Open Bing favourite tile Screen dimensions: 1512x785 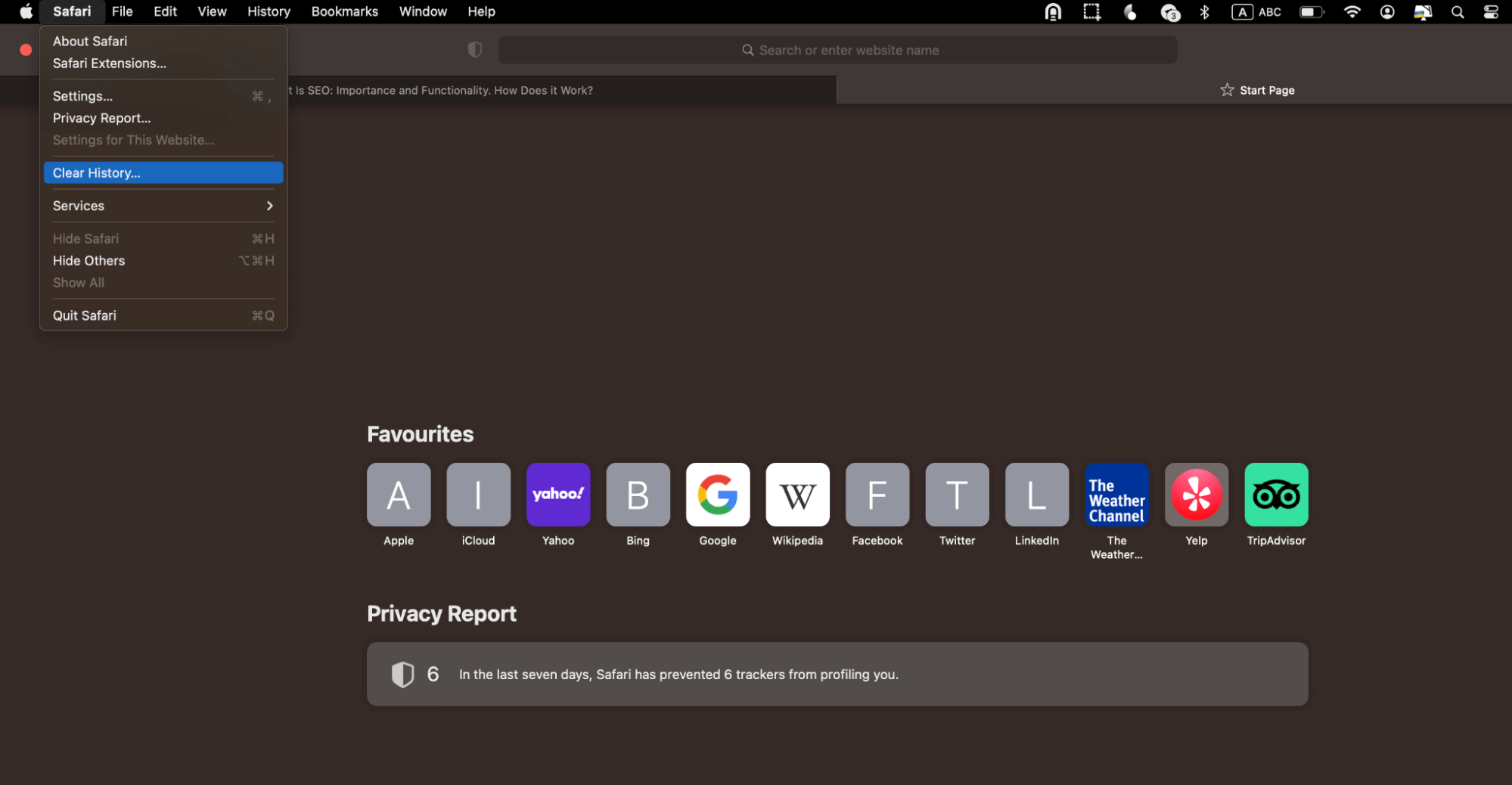coord(638,495)
